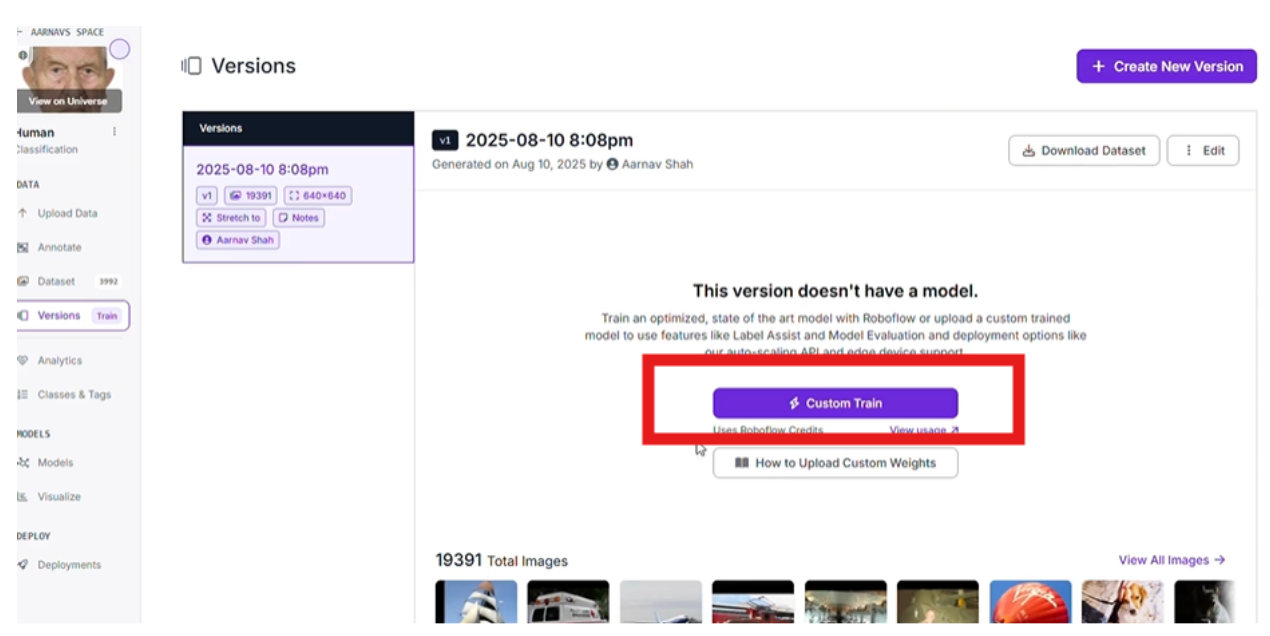Click the Classes & Tags list icon

23,394
